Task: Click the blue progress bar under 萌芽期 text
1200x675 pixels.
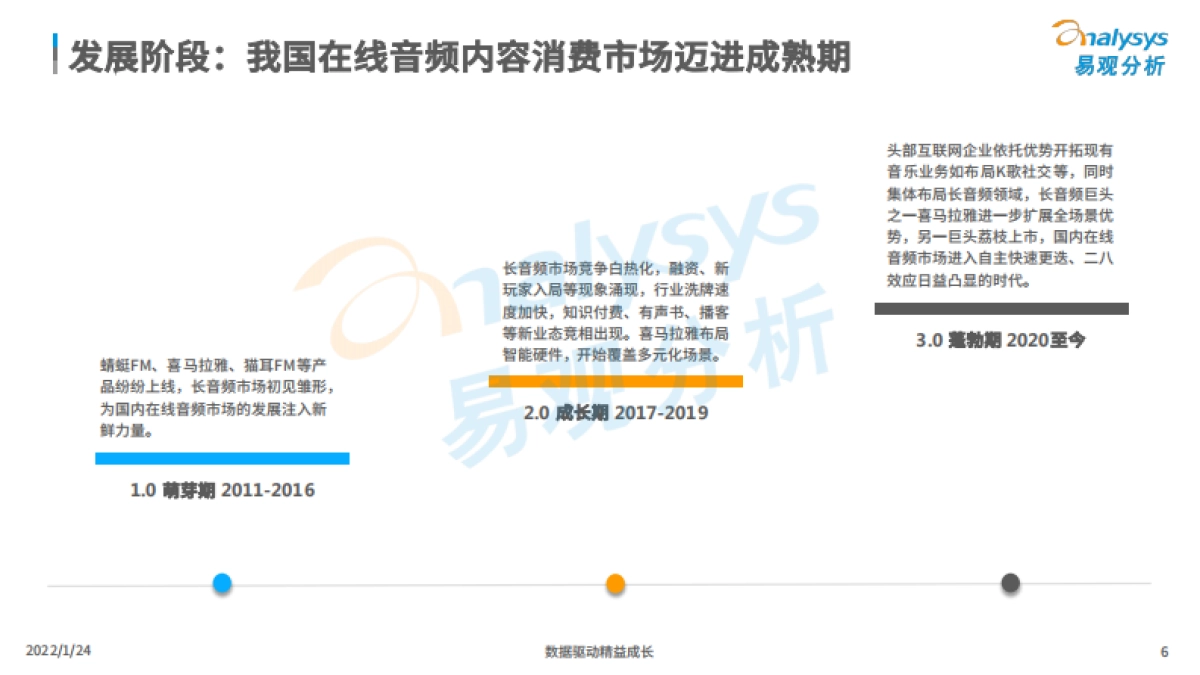Action: (x=222, y=459)
